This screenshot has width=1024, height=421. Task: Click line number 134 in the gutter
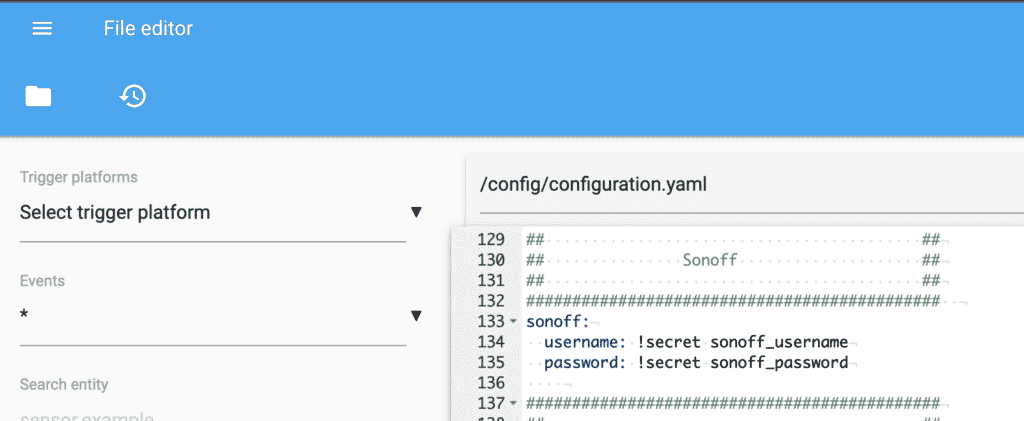(491, 342)
